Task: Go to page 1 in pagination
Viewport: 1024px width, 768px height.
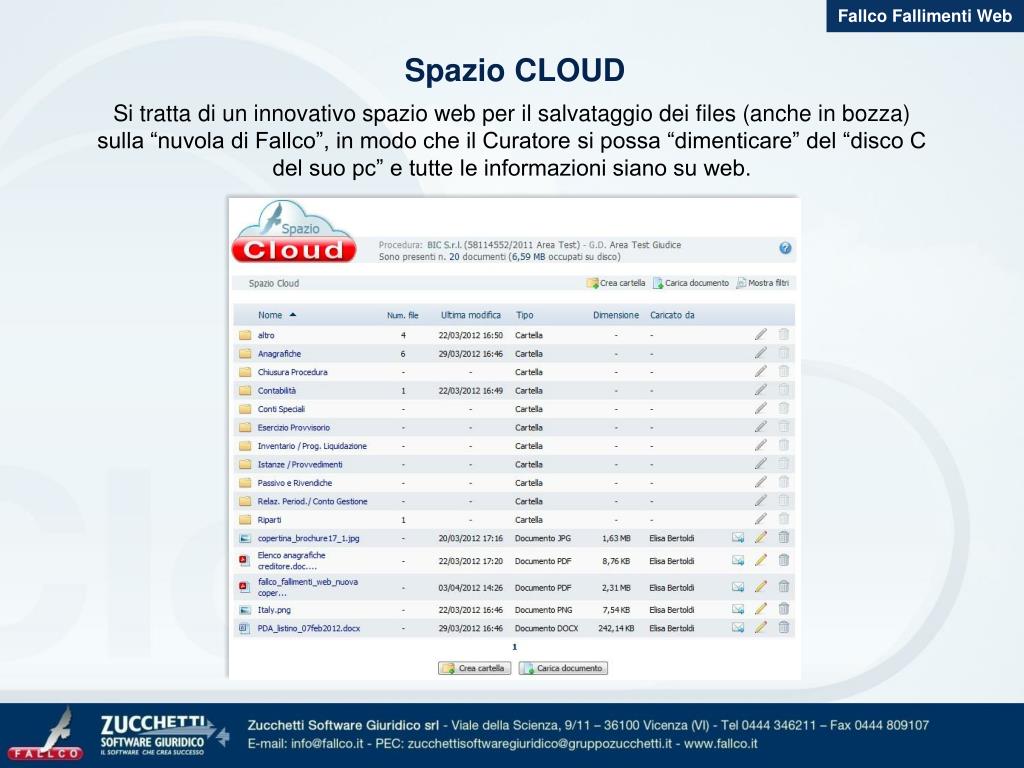Action: pyautogui.click(x=515, y=647)
